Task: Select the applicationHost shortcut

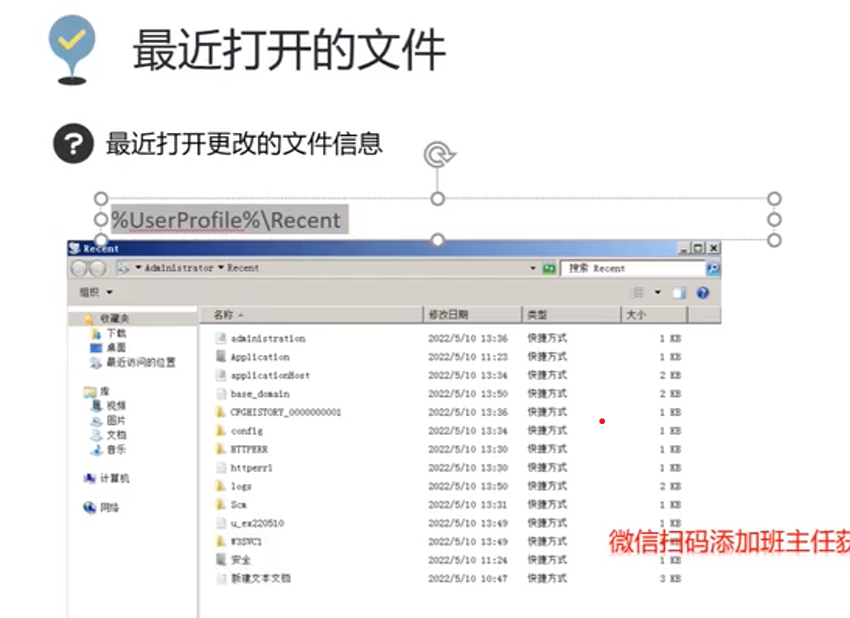Action: point(270,375)
